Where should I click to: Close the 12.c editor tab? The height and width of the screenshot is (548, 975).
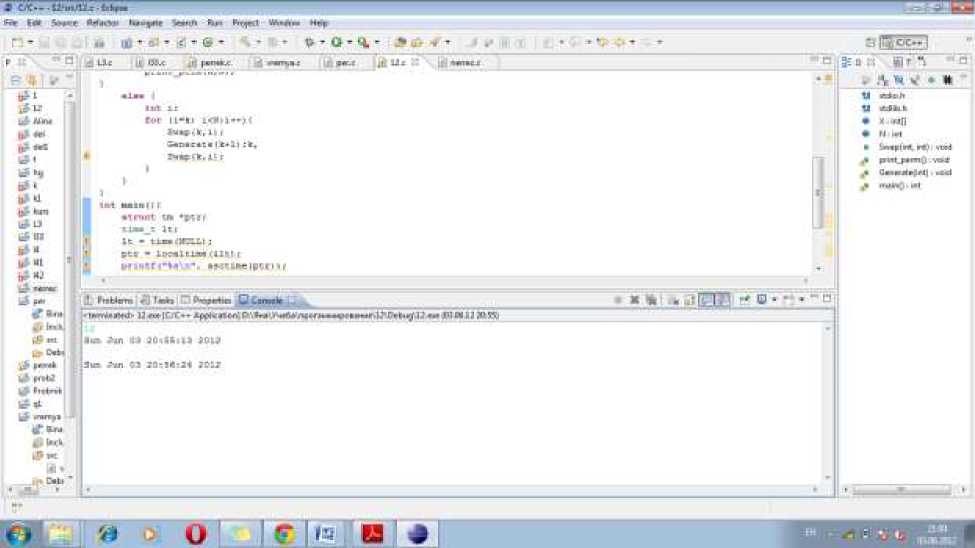click(415, 62)
